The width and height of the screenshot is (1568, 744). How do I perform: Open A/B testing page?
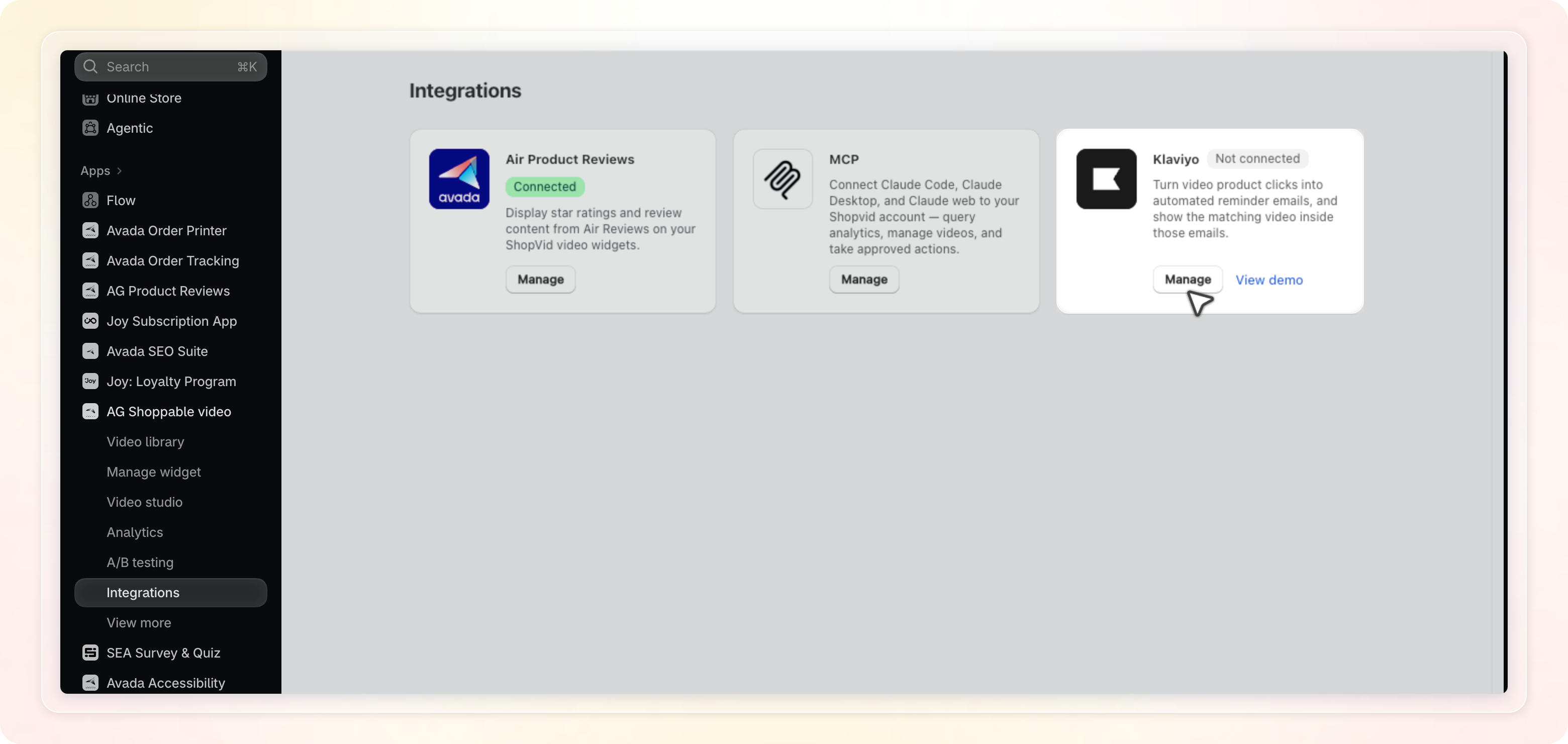[140, 562]
